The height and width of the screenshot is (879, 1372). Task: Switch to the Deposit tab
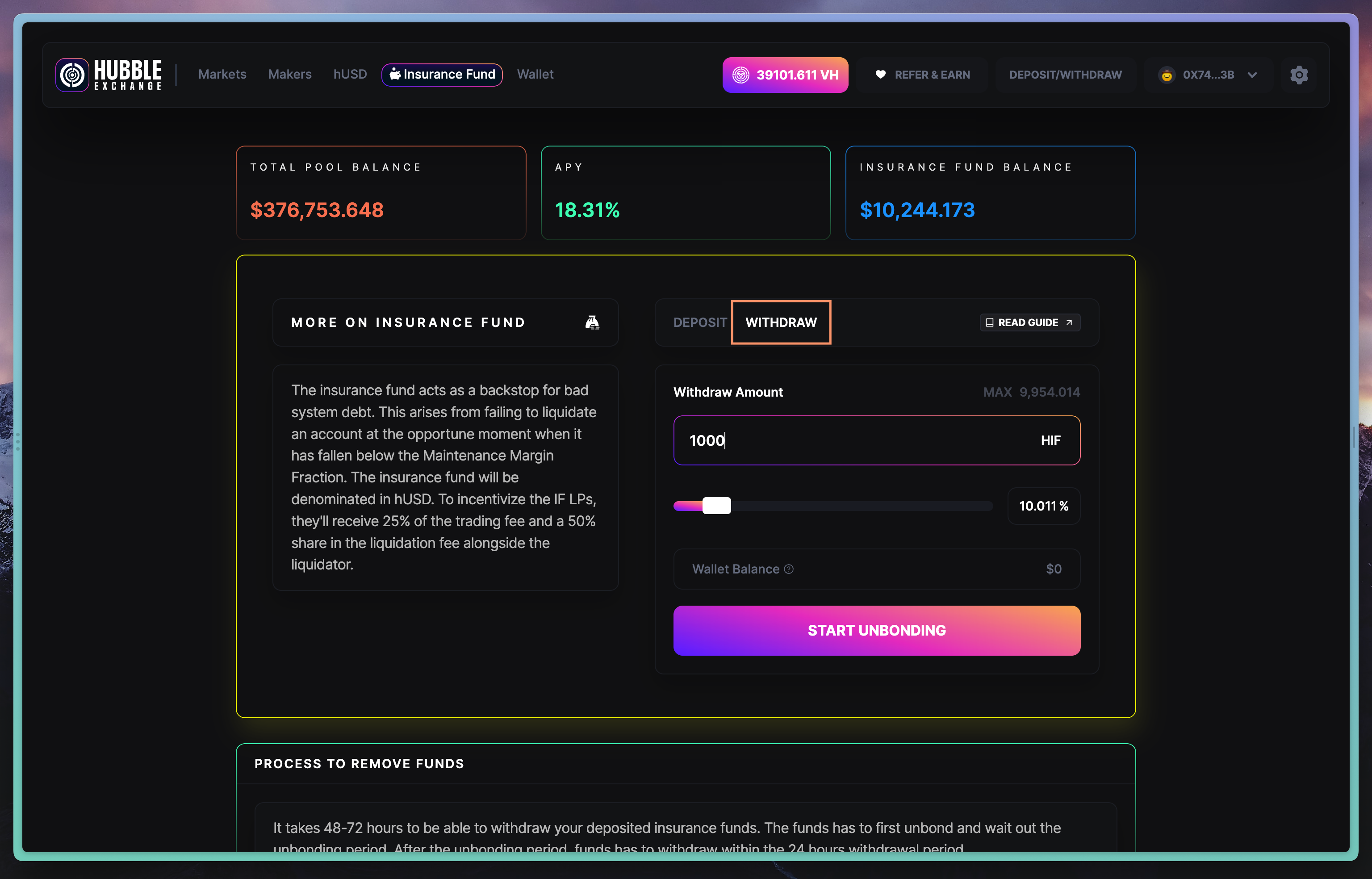[700, 322]
